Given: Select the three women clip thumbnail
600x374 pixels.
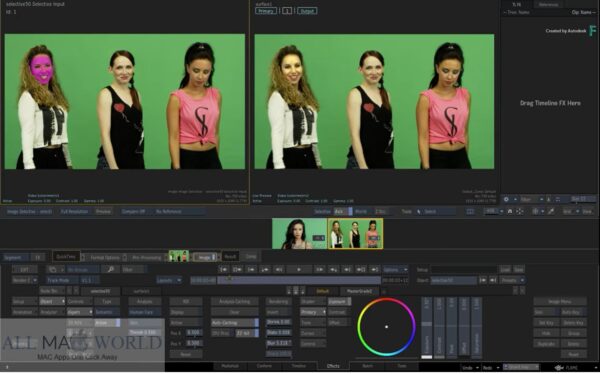Looking at the screenshot, I should click(x=355, y=234).
